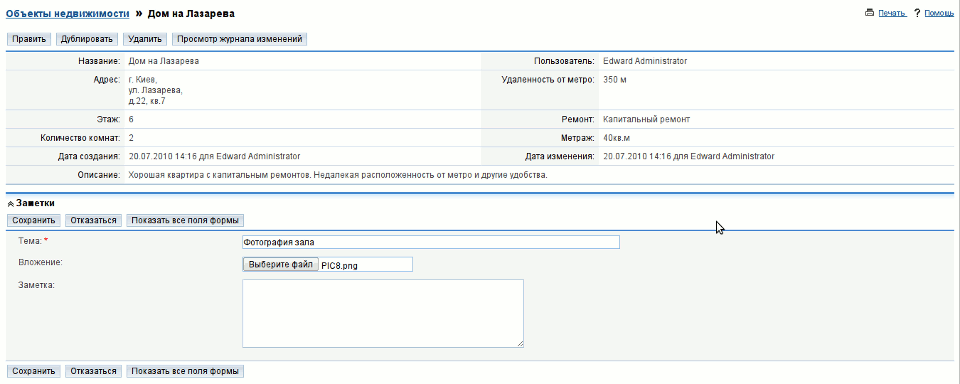Image resolution: width=960 pixels, height=384 pixels.
Task: Click the lower Сохранить button under the form
Action: [x=34, y=371]
